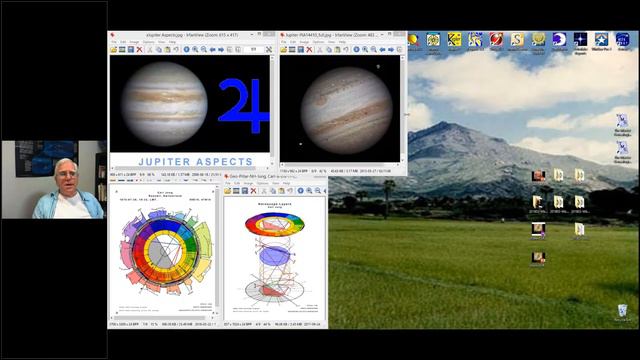Click Save icon in Geo-Polar Jung window

[x=245, y=191]
